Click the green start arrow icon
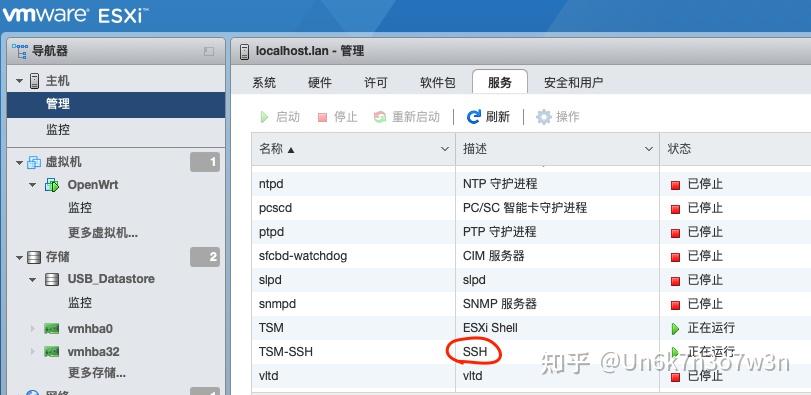 264,117
